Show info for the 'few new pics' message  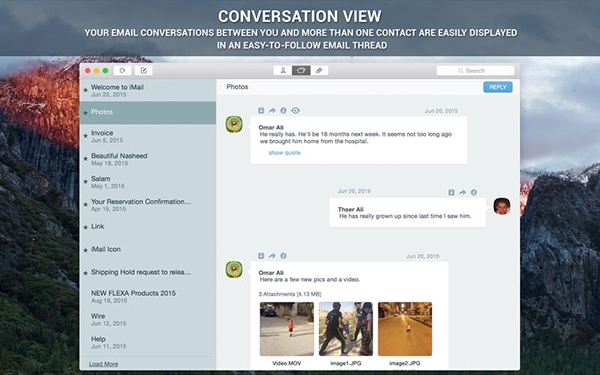coord(283,256)
